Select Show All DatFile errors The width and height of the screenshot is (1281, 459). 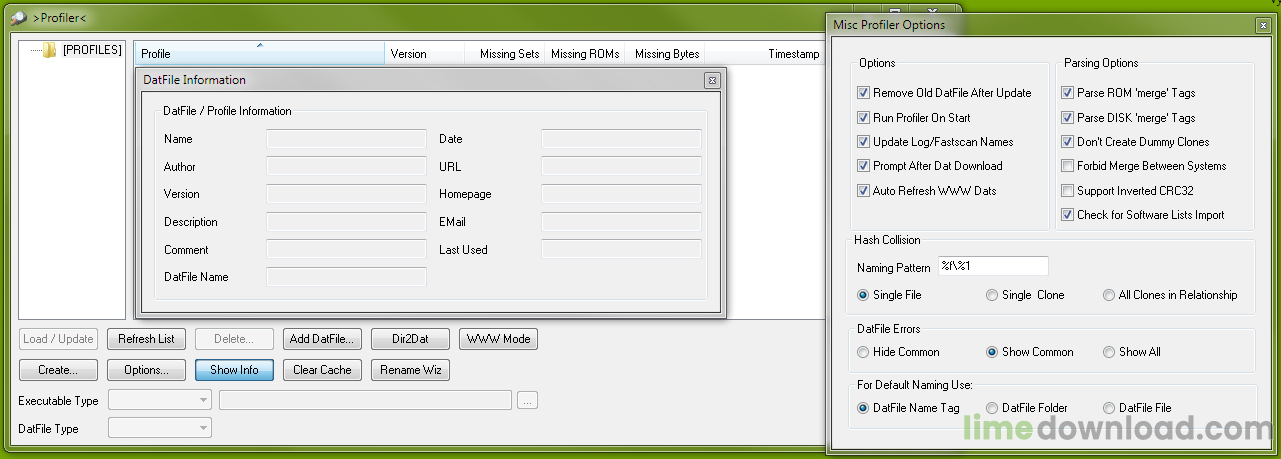(1109, 352)
